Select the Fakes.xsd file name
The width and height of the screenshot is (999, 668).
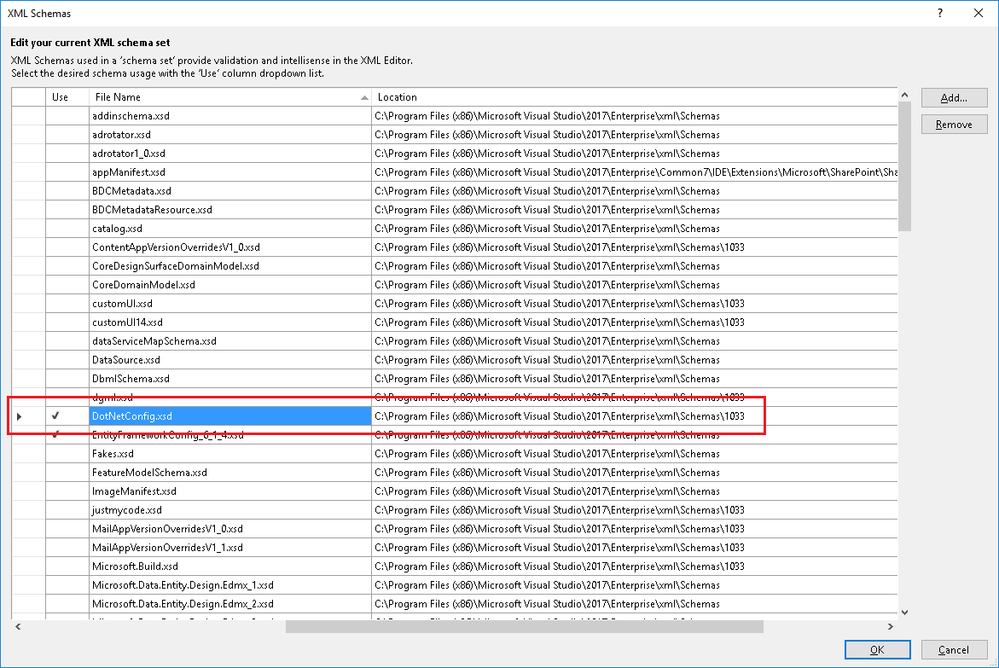(x=230, y=453)
